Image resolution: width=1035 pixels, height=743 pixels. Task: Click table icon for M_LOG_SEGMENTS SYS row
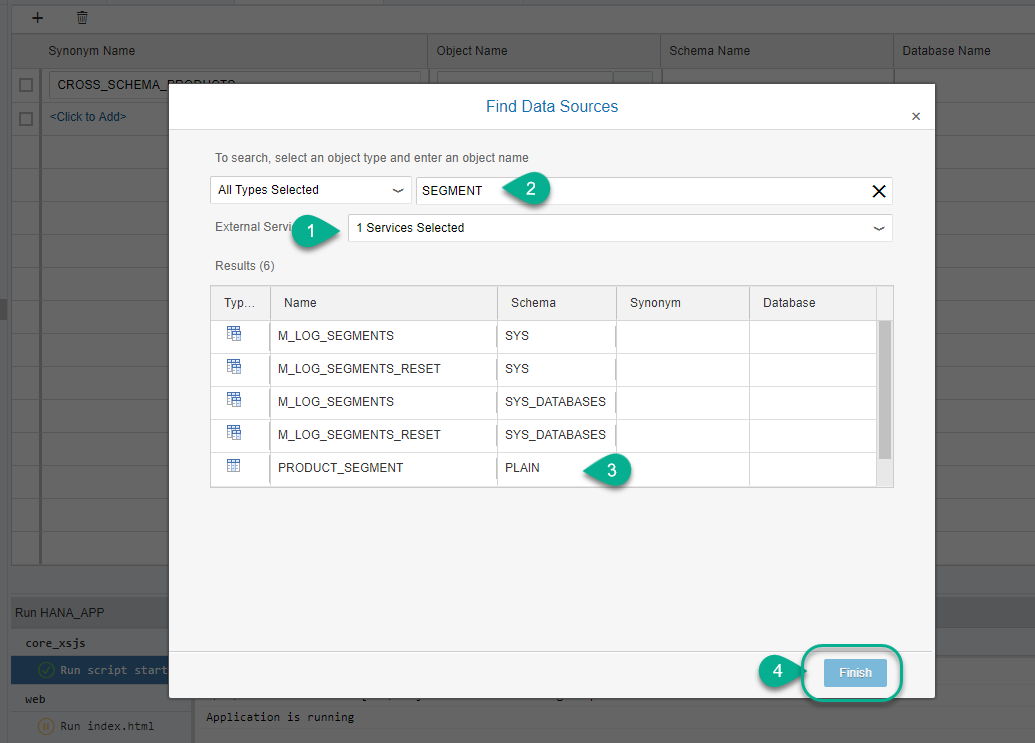coord(234,333)
